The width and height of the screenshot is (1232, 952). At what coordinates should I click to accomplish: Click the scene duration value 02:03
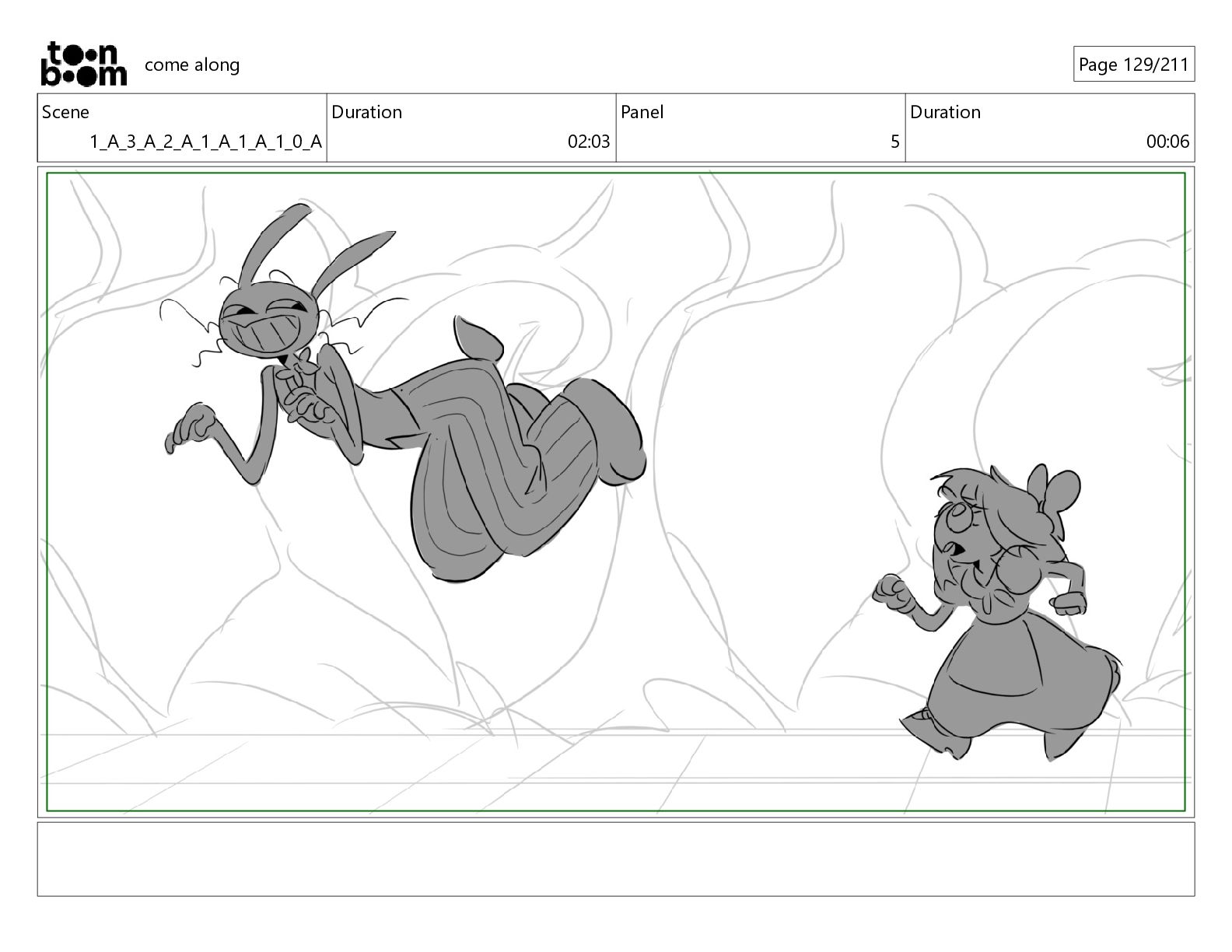click(589, 142)
